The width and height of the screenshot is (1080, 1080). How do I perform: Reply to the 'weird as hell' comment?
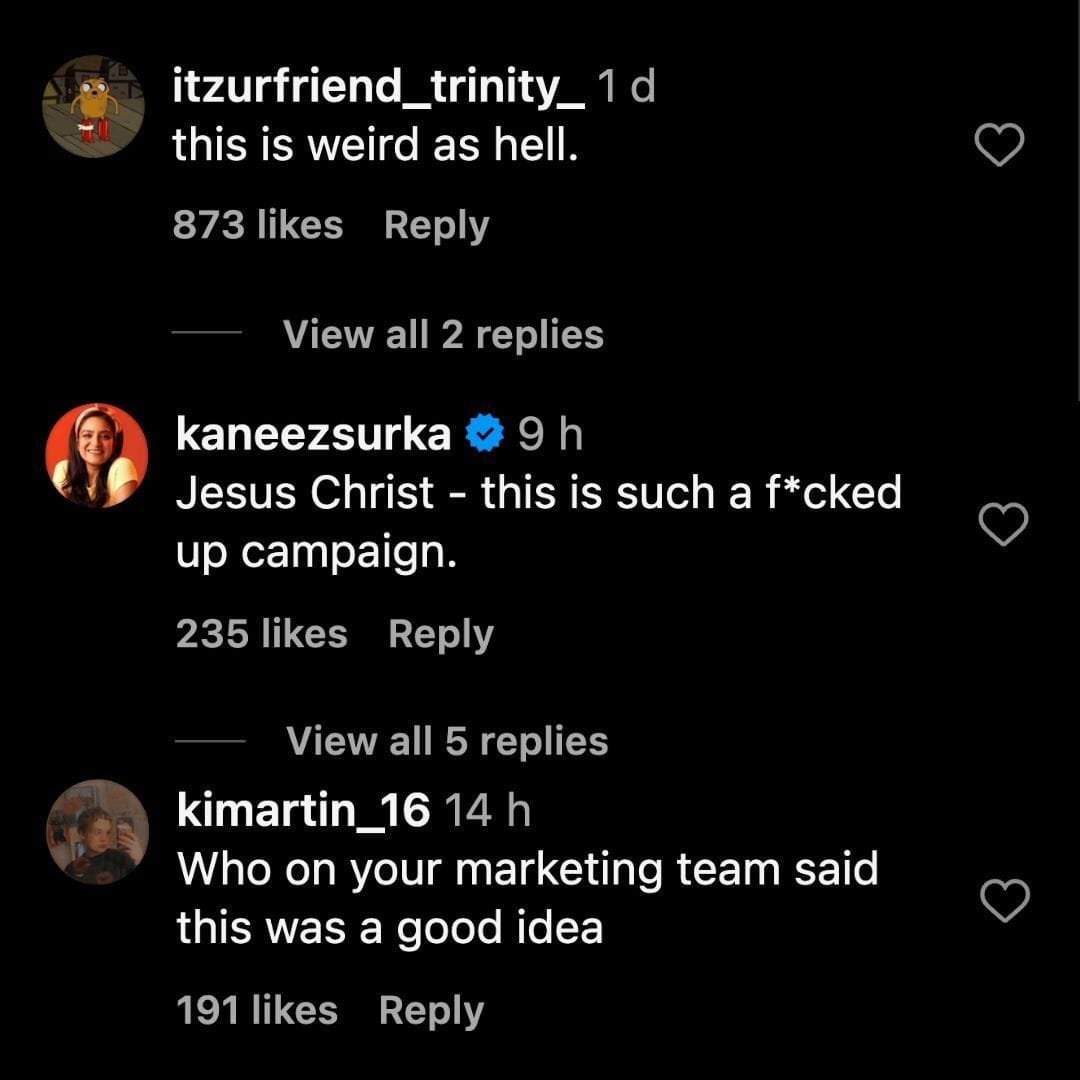(x=436, y=225)
